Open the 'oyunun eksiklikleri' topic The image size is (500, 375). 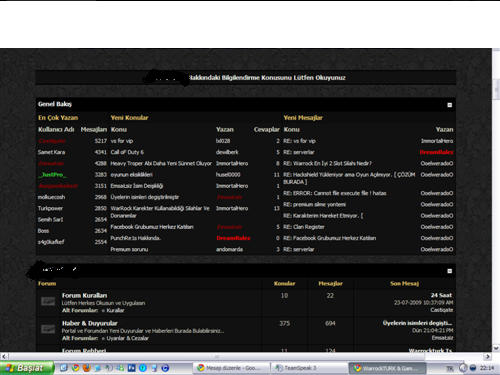131,175
